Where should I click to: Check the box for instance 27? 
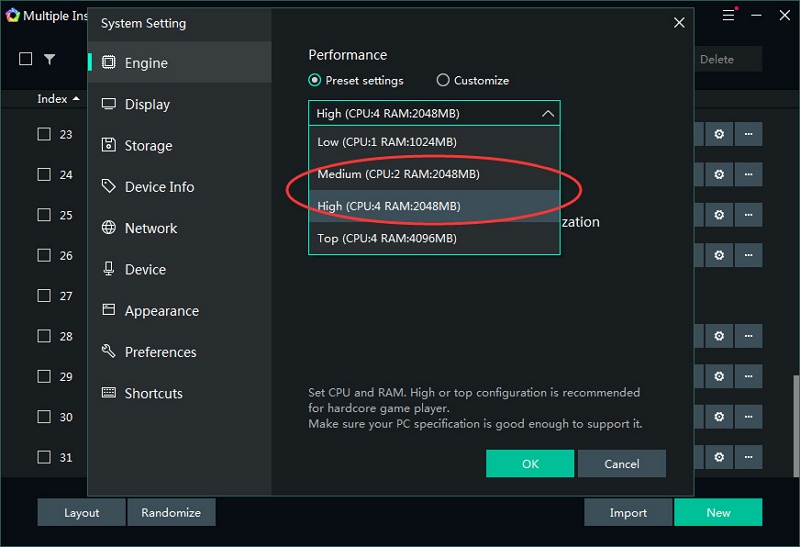click(44, 295)
